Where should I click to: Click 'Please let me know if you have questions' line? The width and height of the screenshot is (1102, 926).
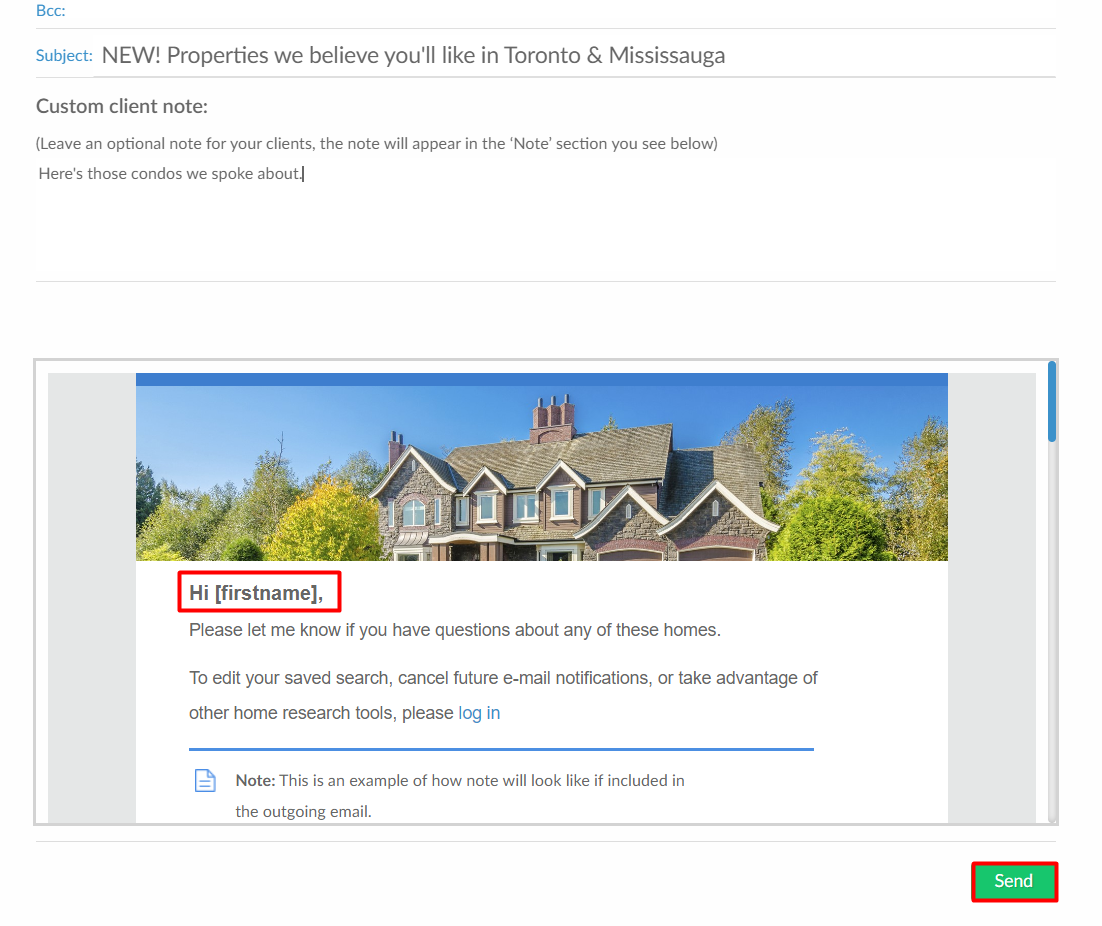[455, 630]
